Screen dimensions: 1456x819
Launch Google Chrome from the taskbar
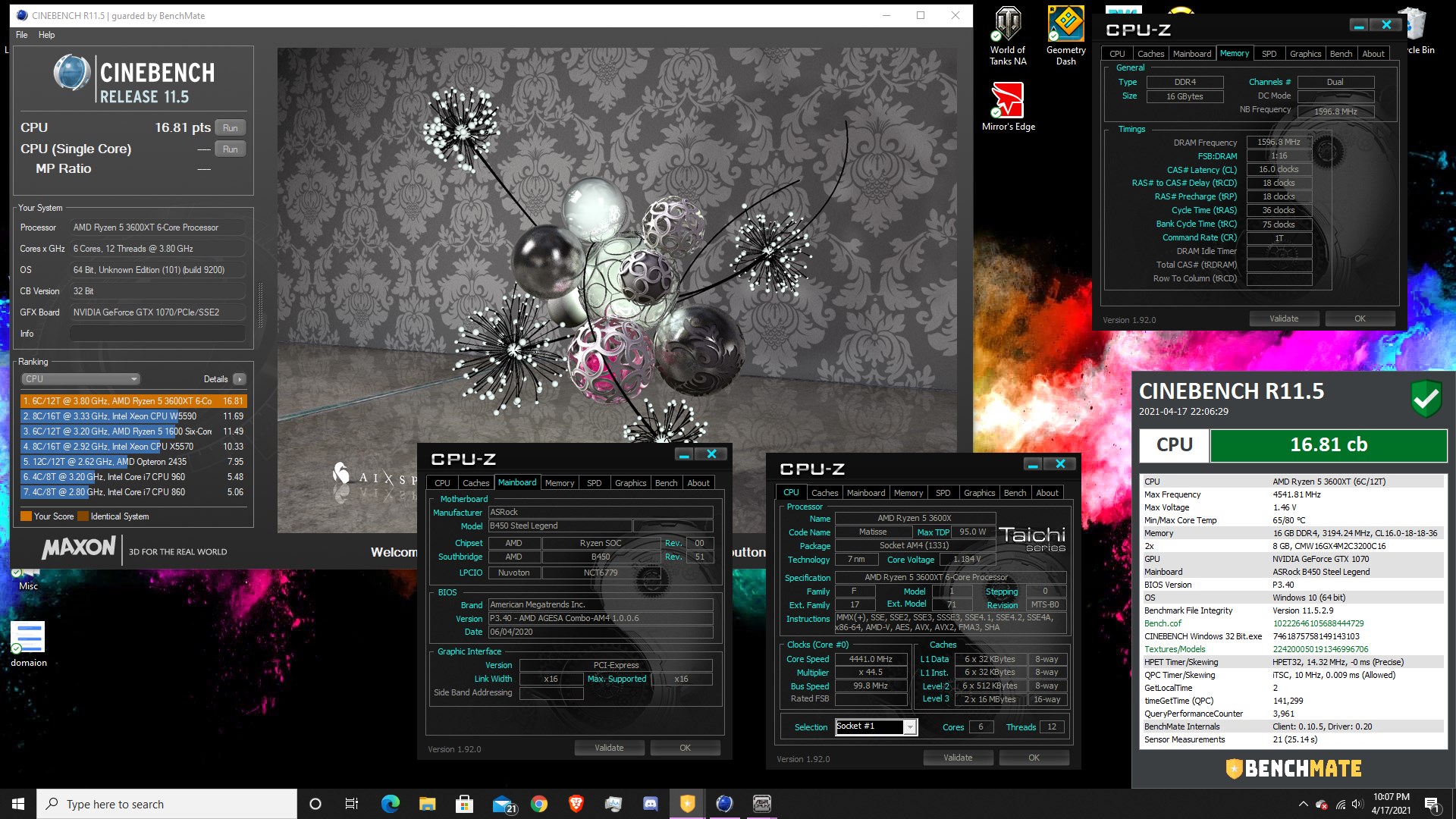pyautogui.click(x=539, y=804)
